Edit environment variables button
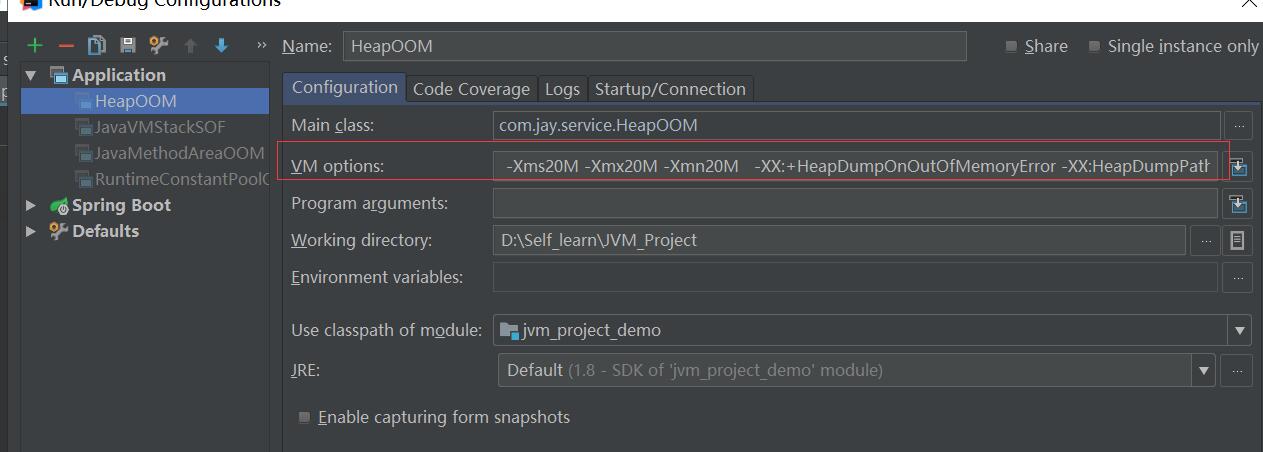 [x=1238, y=277]
